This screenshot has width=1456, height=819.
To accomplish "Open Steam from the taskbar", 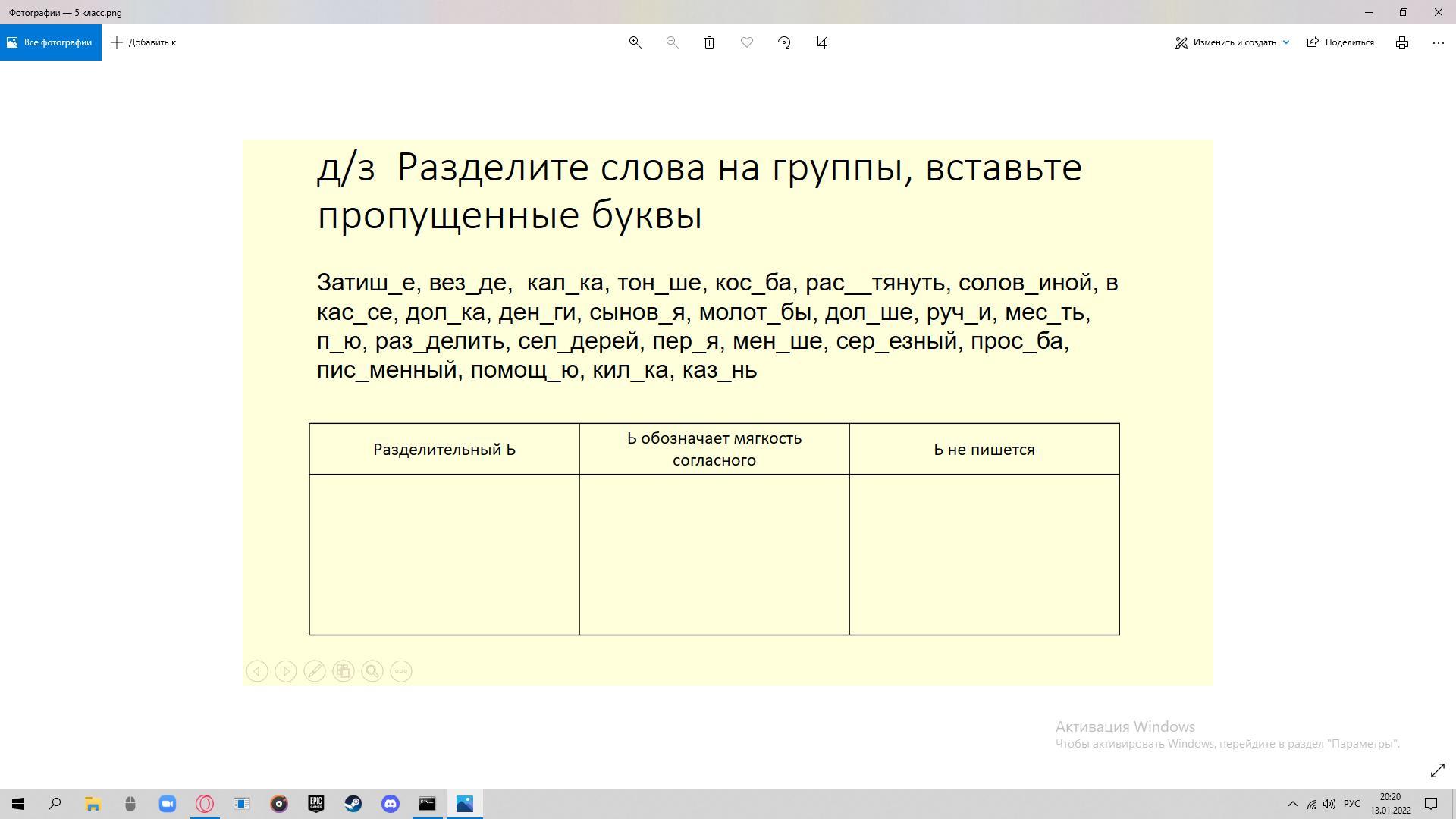I will 353,804.
